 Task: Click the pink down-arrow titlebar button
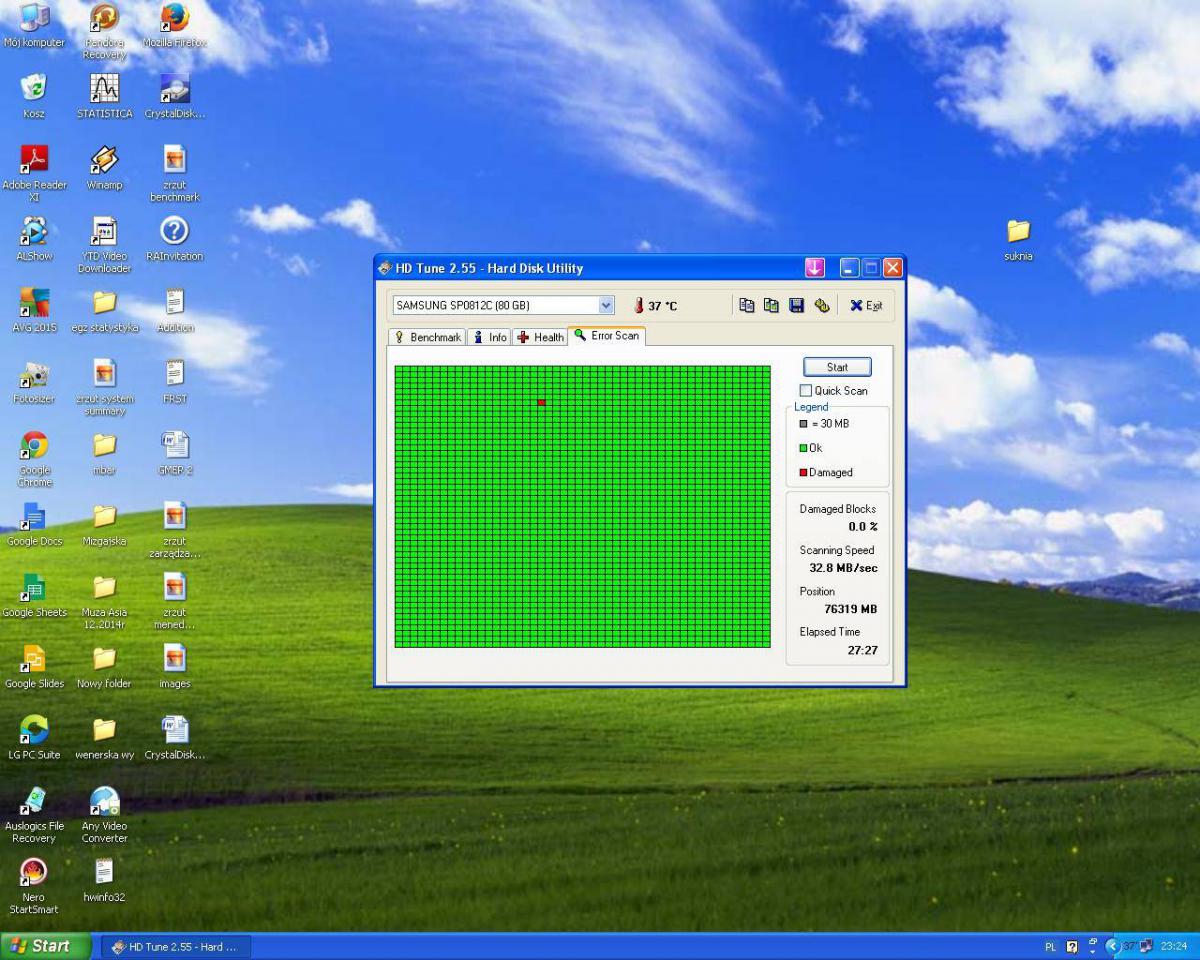[815, 267]
